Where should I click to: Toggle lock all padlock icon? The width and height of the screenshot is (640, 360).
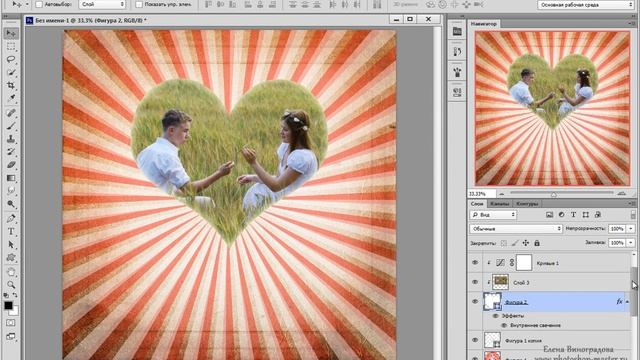(x=537, y=243)
